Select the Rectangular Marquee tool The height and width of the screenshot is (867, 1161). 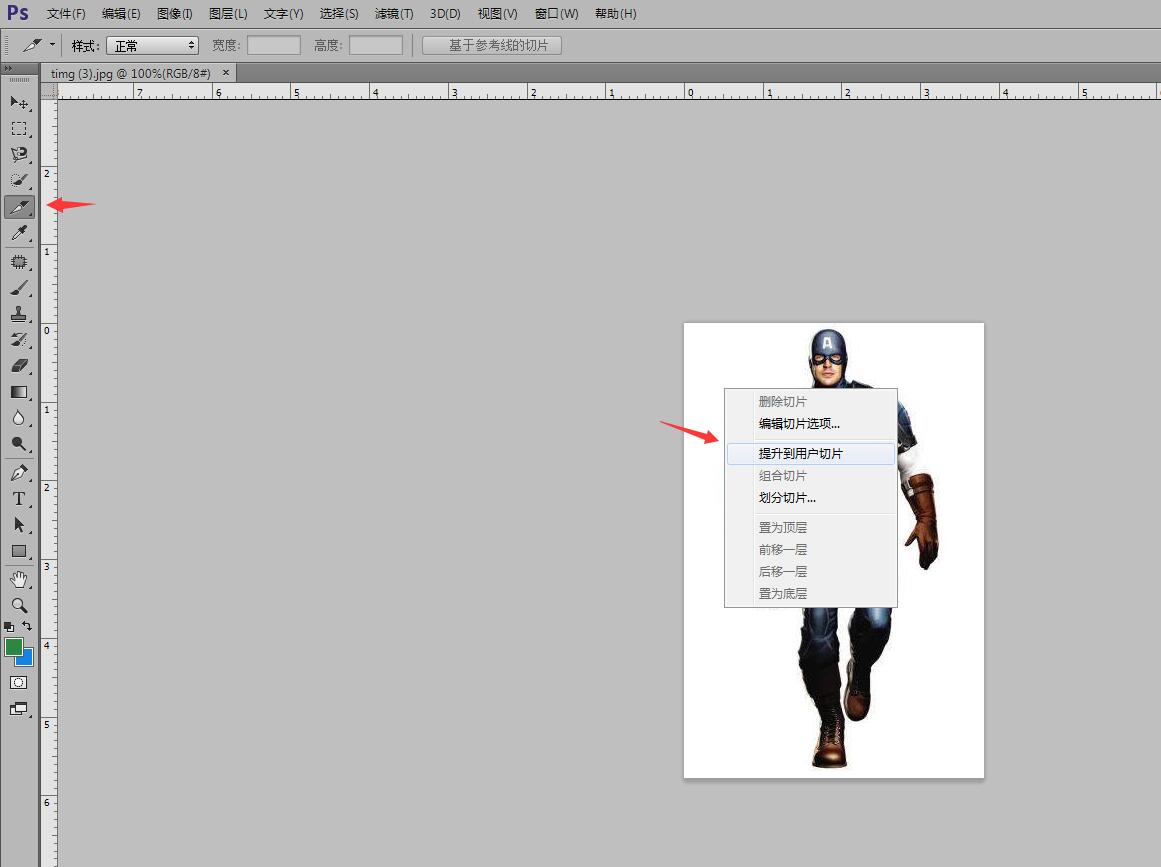click(x=19, y=128)
